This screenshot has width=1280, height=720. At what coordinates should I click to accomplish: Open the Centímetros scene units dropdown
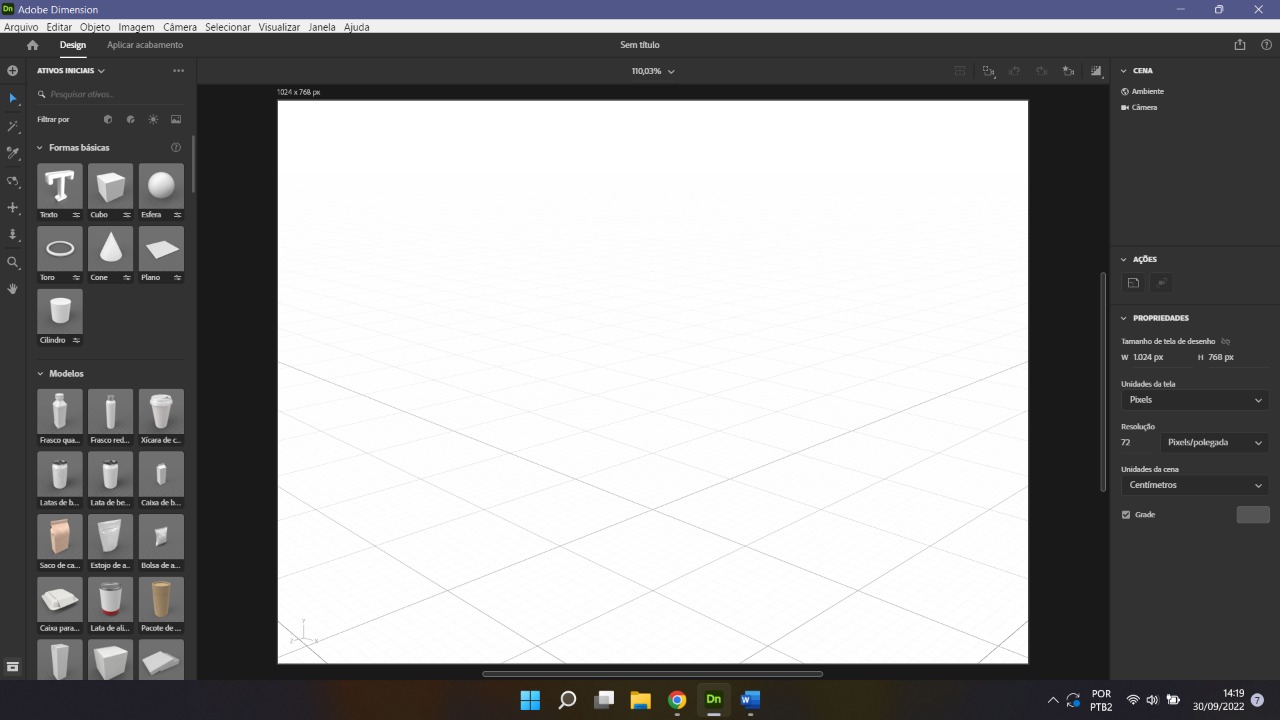click(x=1195, y=485)
